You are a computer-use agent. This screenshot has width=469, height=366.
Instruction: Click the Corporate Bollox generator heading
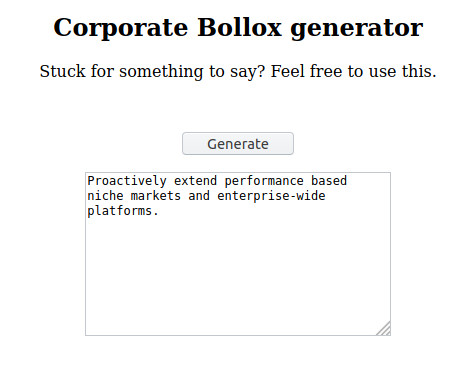pos(238,28)
